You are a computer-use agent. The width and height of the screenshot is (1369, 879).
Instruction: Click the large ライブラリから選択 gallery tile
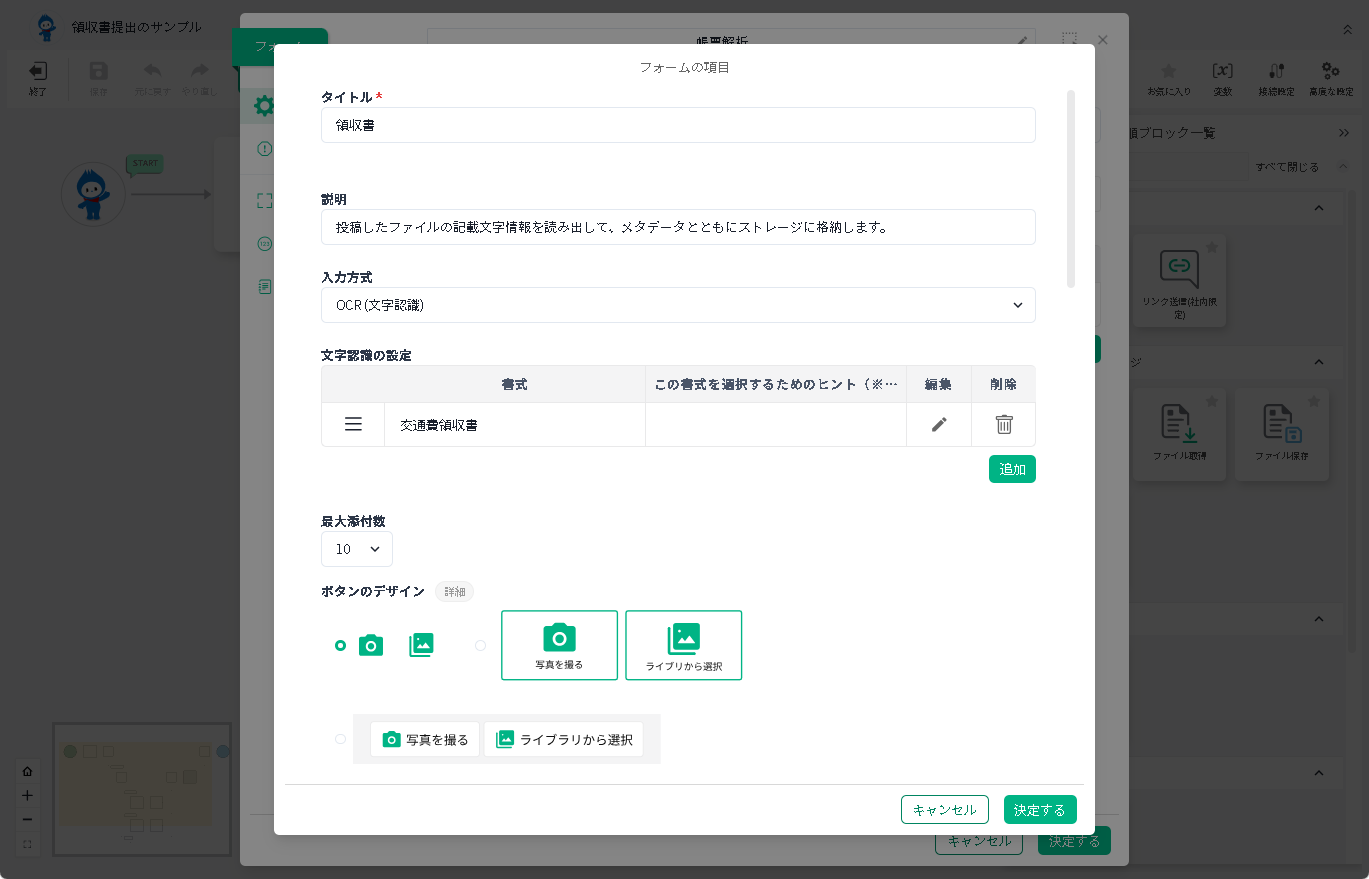(x=683, y=645)
